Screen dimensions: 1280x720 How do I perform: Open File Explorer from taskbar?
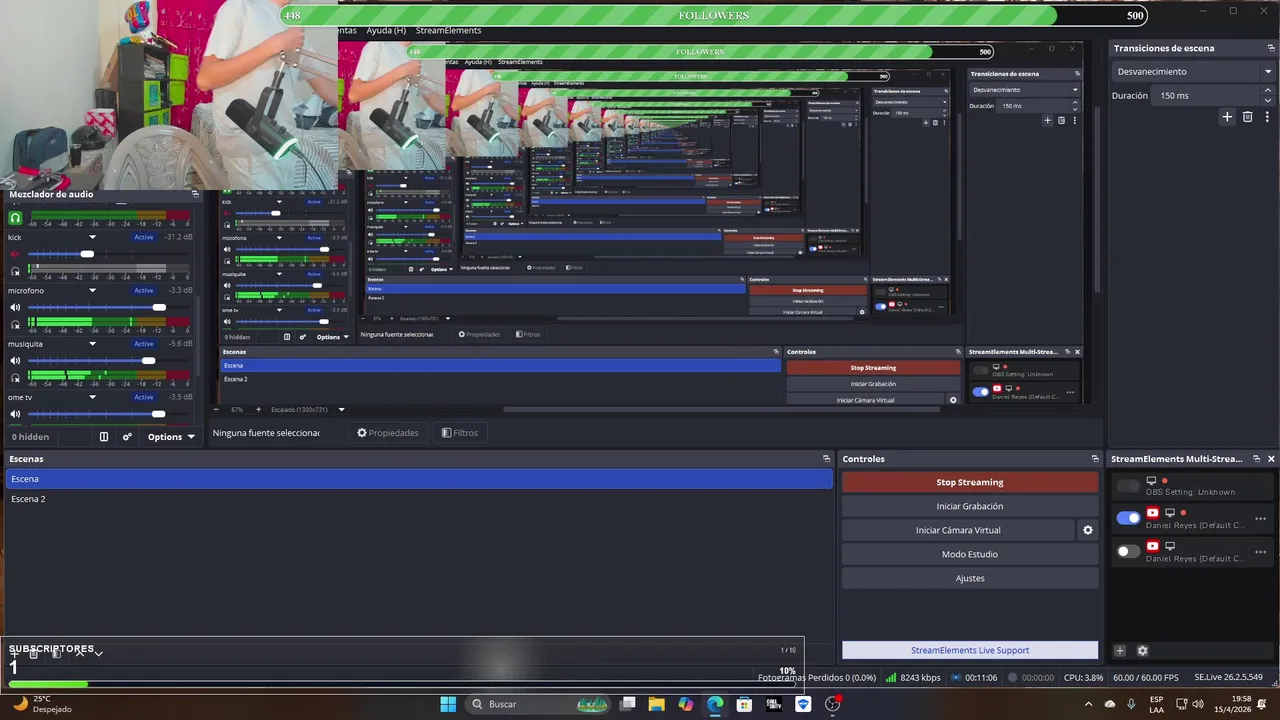[656, 704]
